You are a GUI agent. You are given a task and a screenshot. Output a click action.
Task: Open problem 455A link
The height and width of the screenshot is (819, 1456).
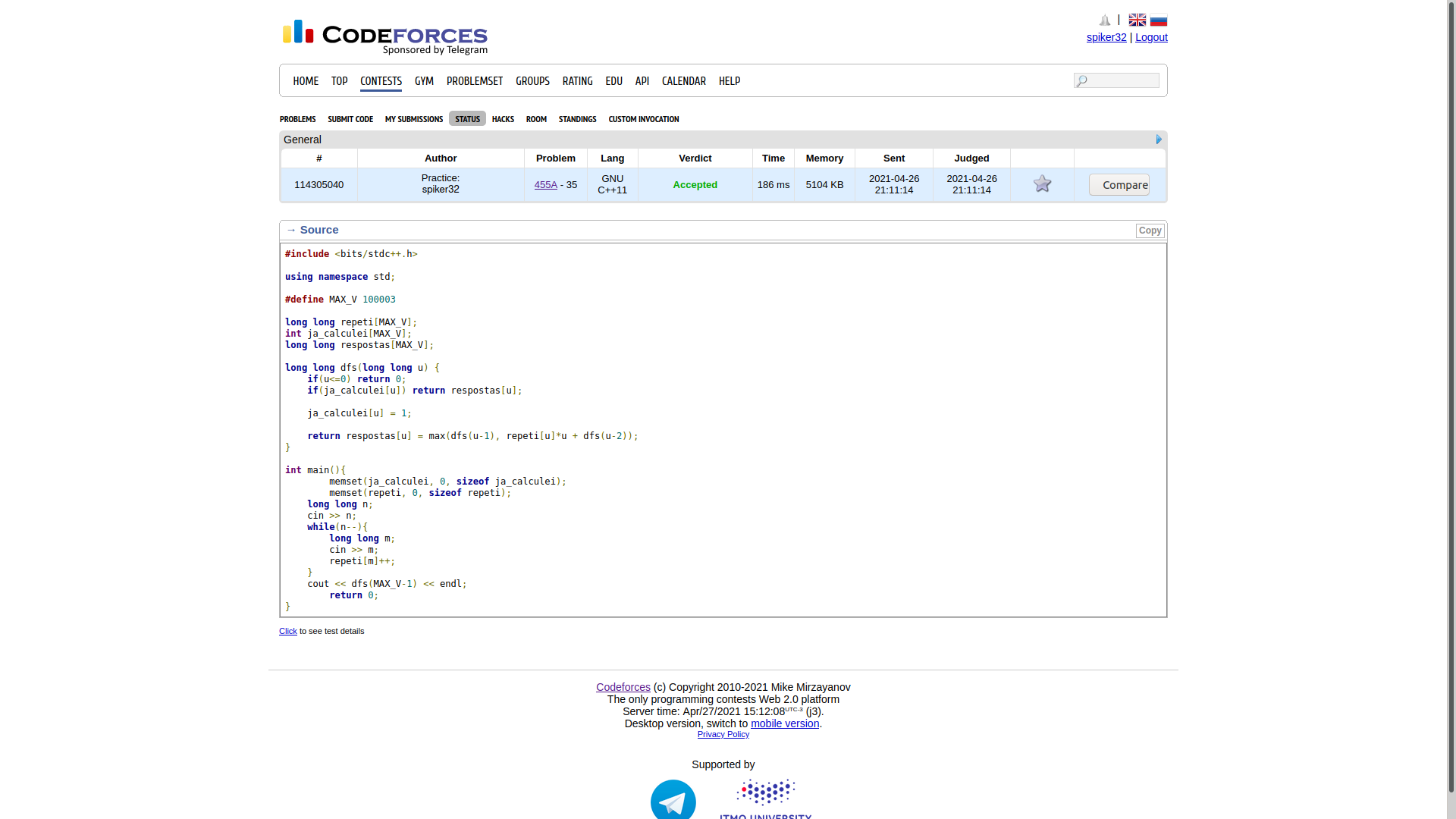pyautogui.click(x=545, y=185)
